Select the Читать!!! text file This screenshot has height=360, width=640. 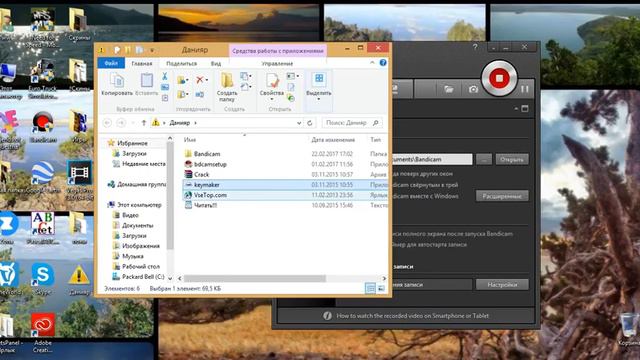click(x=205, y=205)
